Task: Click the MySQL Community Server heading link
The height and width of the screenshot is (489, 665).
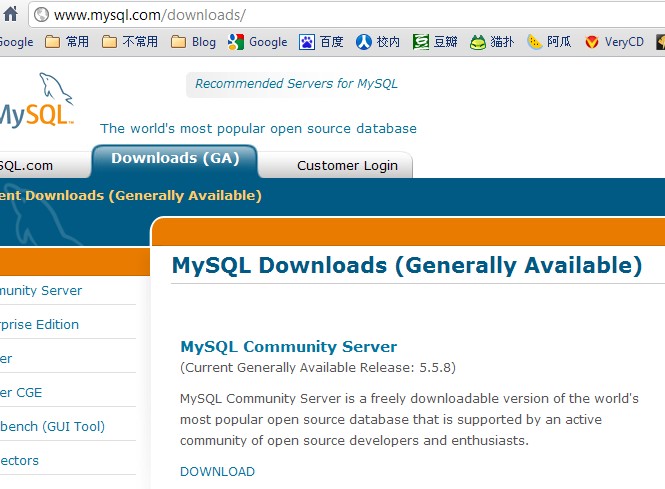Action: (x=289, y=346)
